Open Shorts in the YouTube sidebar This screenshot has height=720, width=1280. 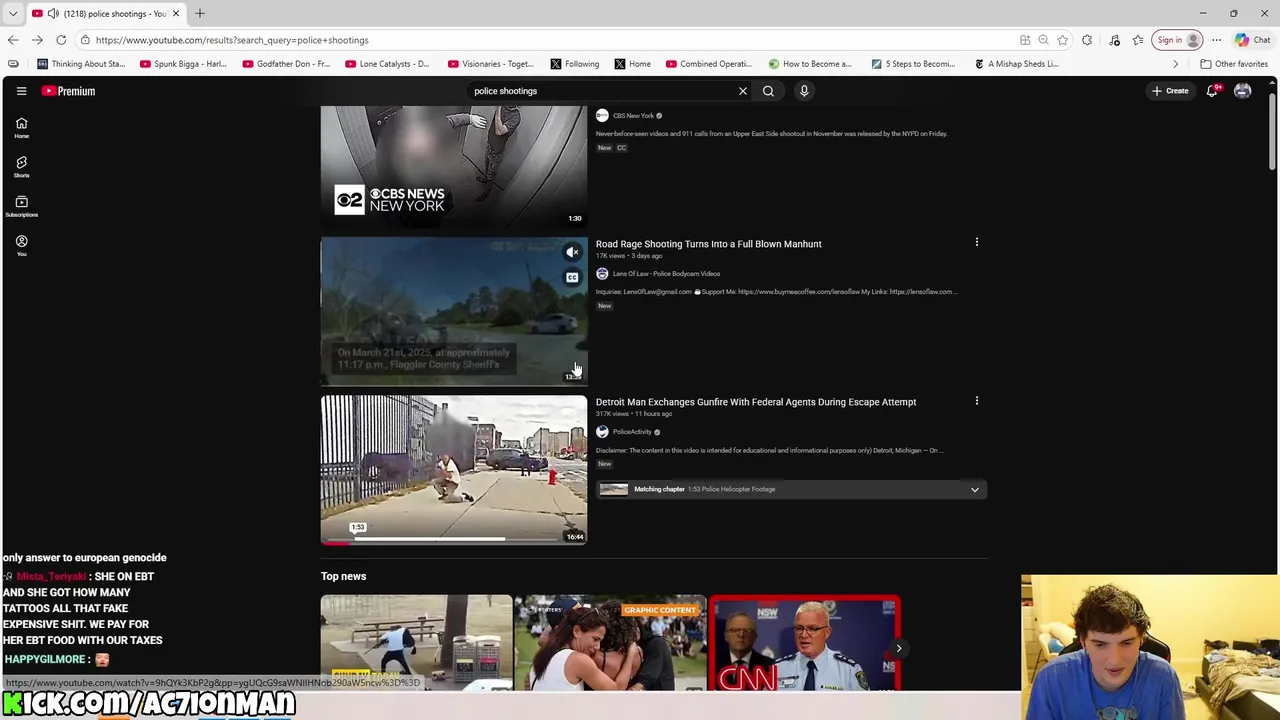[21, 167]
